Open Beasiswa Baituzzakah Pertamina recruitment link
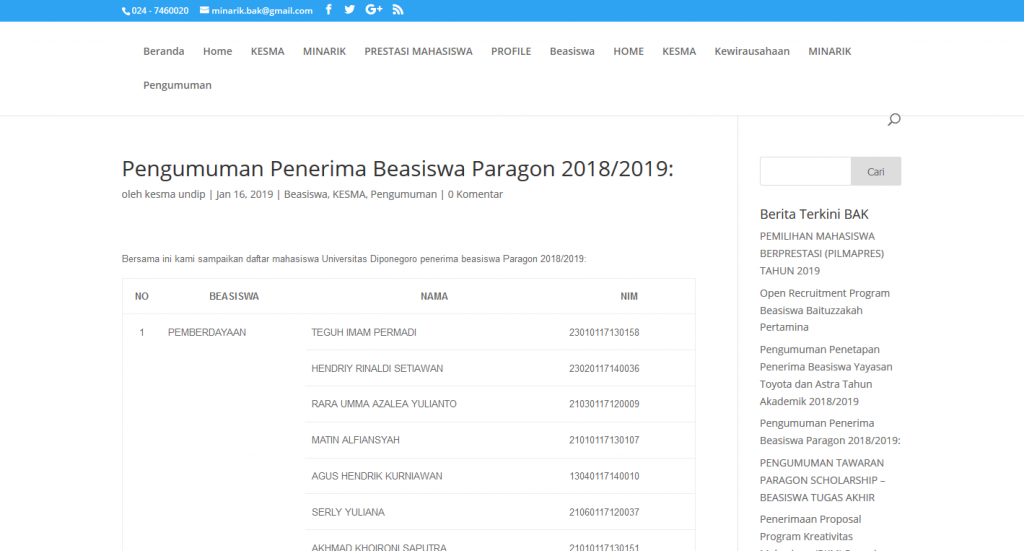 click(824, 310)
